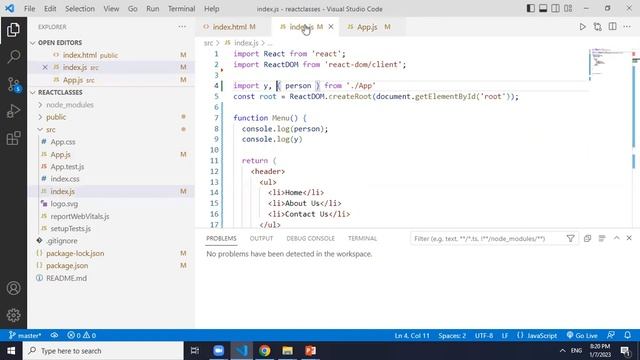This screenshot has height=360, width=640.
Task: Open the File menu
Action: coord(29,9)
